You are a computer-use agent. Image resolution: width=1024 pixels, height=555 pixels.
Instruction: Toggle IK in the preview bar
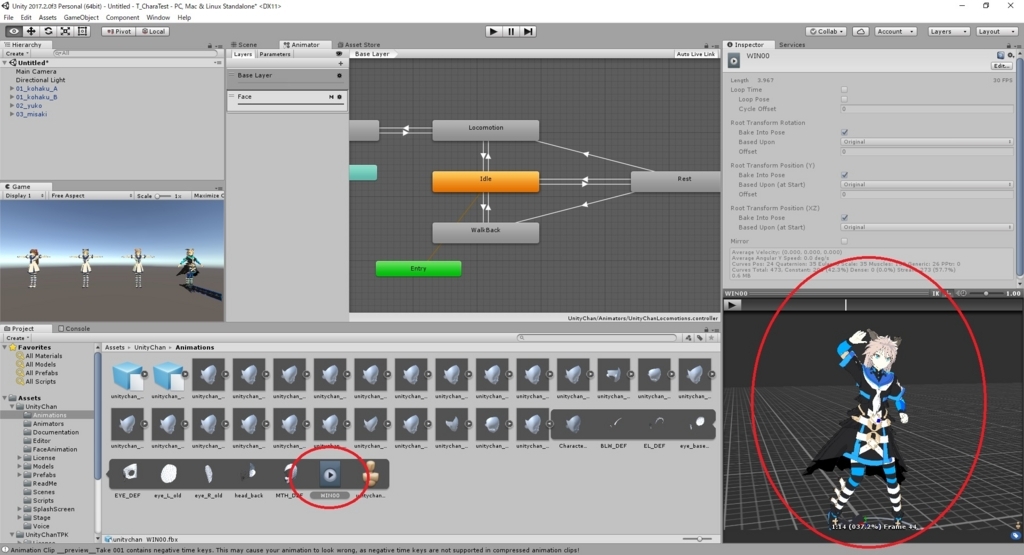coord(935,294)
